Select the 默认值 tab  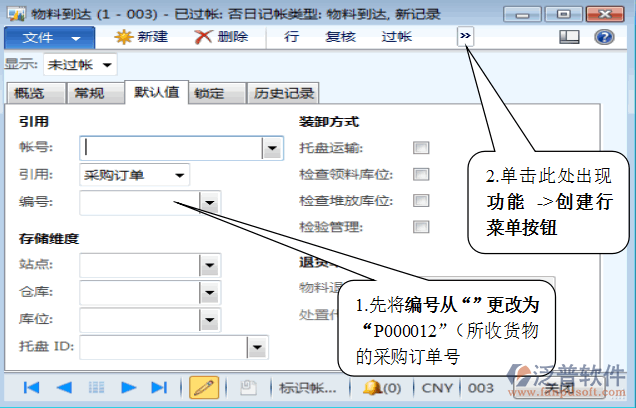coord(157,92)
